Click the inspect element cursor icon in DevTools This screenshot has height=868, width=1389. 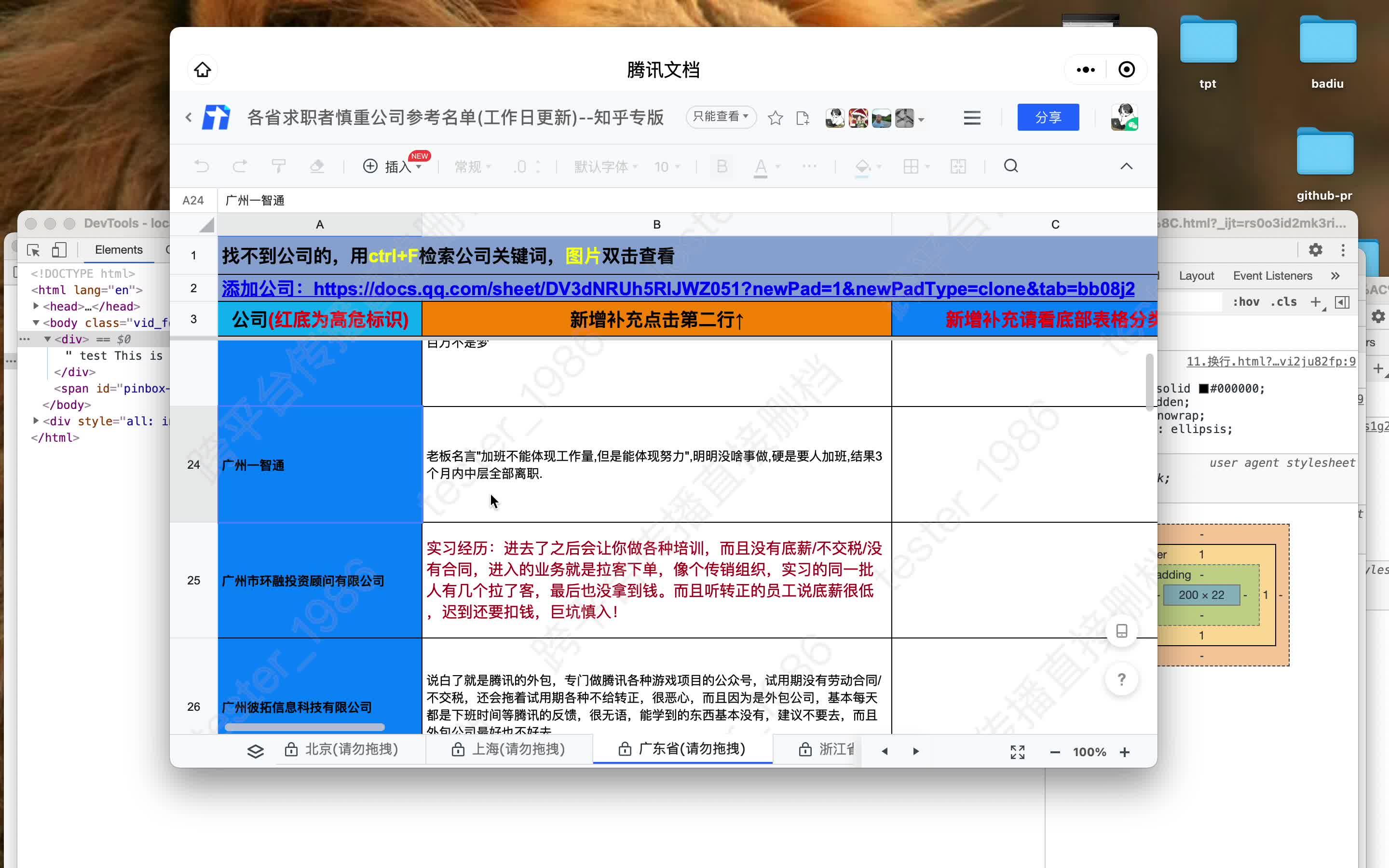point(33,250)
